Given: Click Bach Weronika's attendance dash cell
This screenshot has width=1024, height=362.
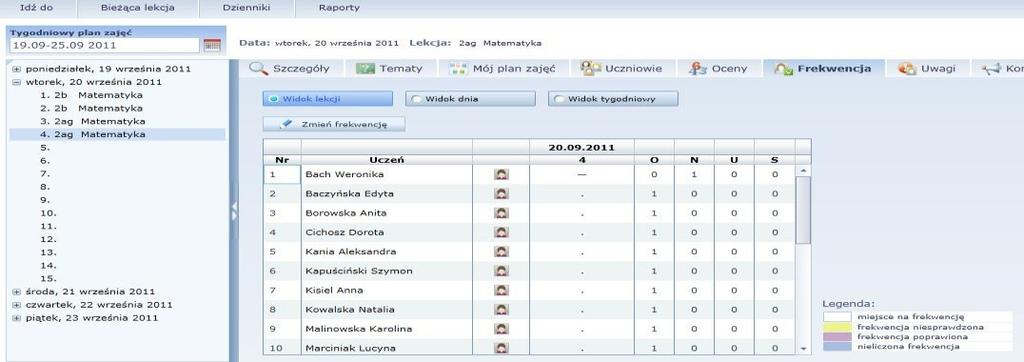Looking at the screenshot, I should 581,174.
